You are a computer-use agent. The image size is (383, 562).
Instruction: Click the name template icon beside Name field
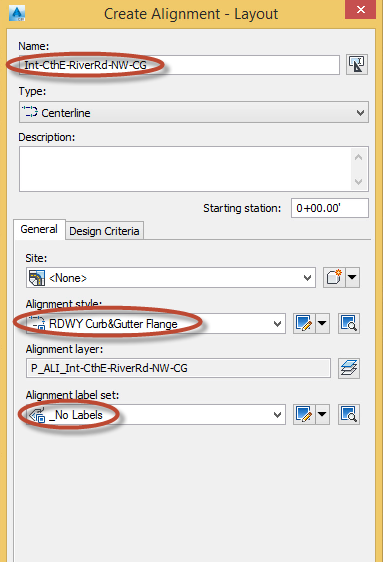click(357, 65)
